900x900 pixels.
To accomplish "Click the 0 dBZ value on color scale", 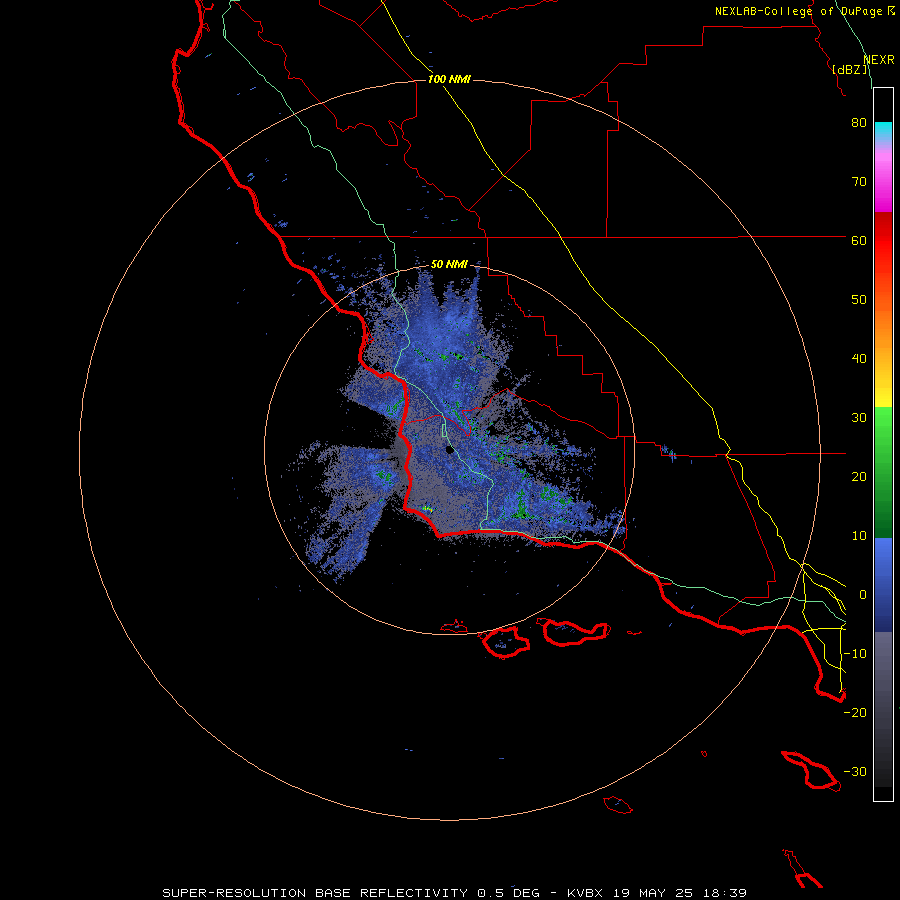I will pos(863,595).
